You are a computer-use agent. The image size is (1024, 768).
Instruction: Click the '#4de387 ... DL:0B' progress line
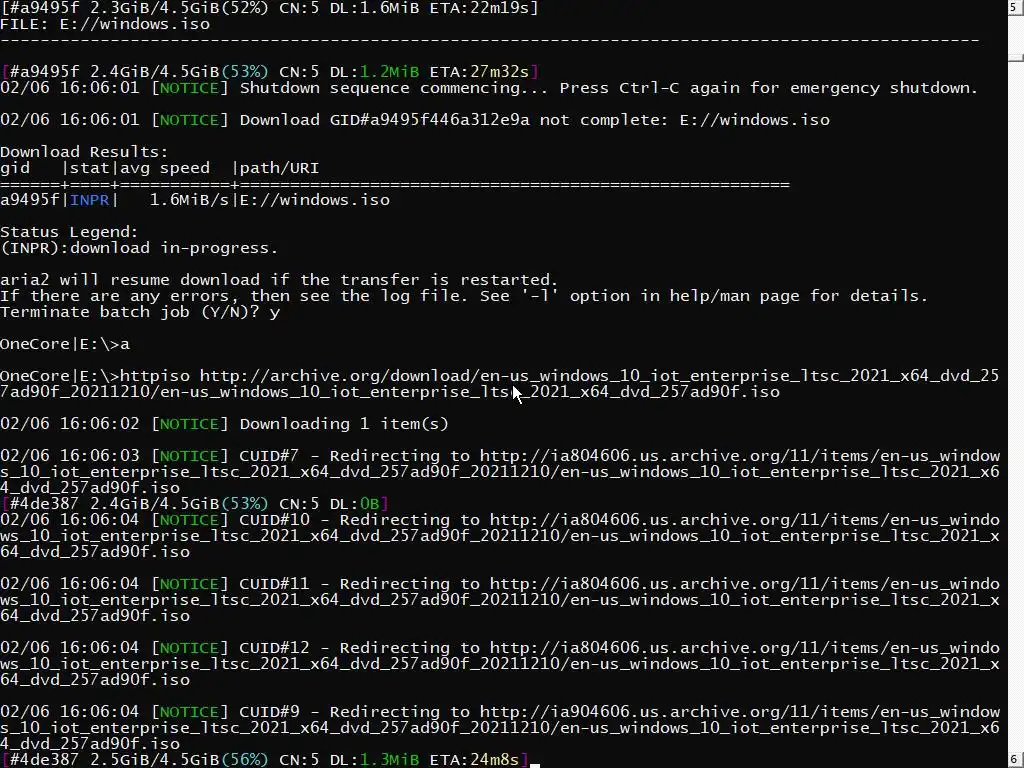click(195, 504)
